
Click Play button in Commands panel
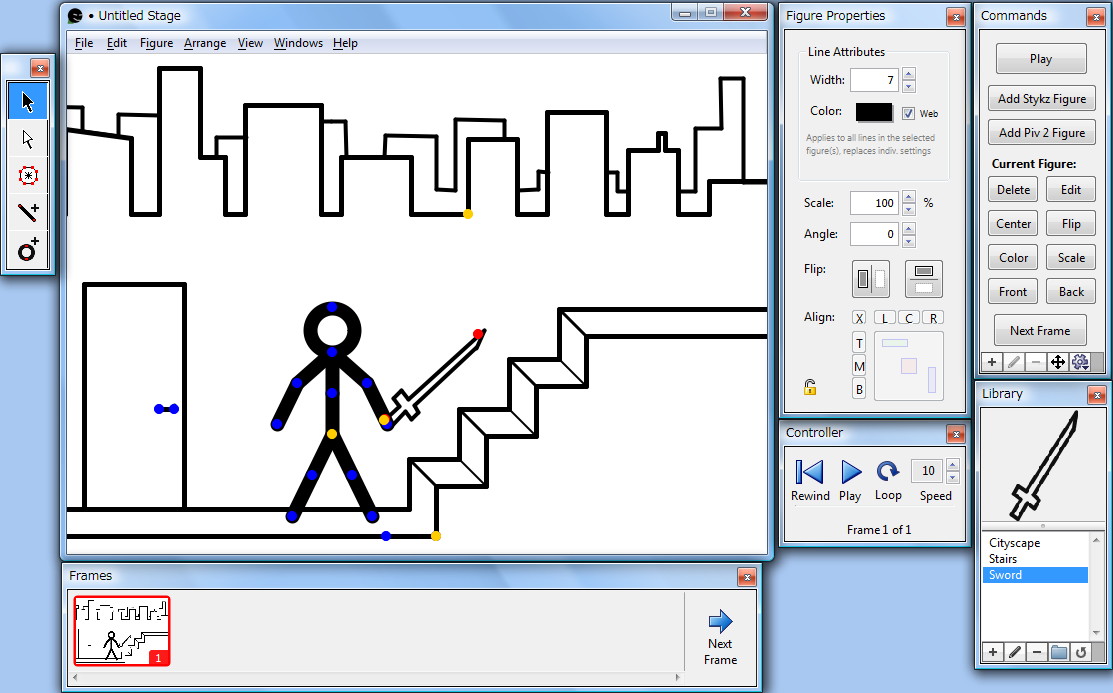coord(1041,59)
